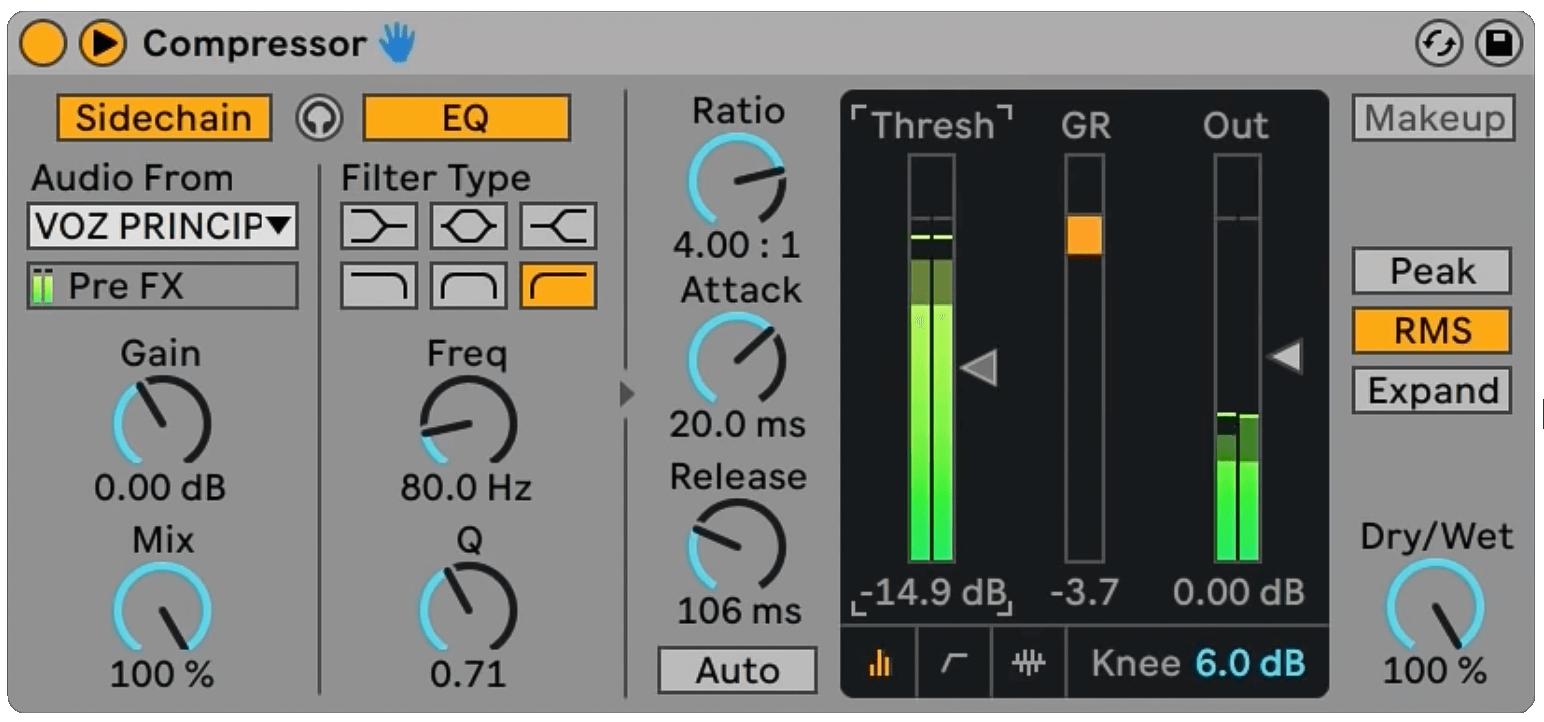Switch to the transfer curve view tab

click(x=954, y=662)
